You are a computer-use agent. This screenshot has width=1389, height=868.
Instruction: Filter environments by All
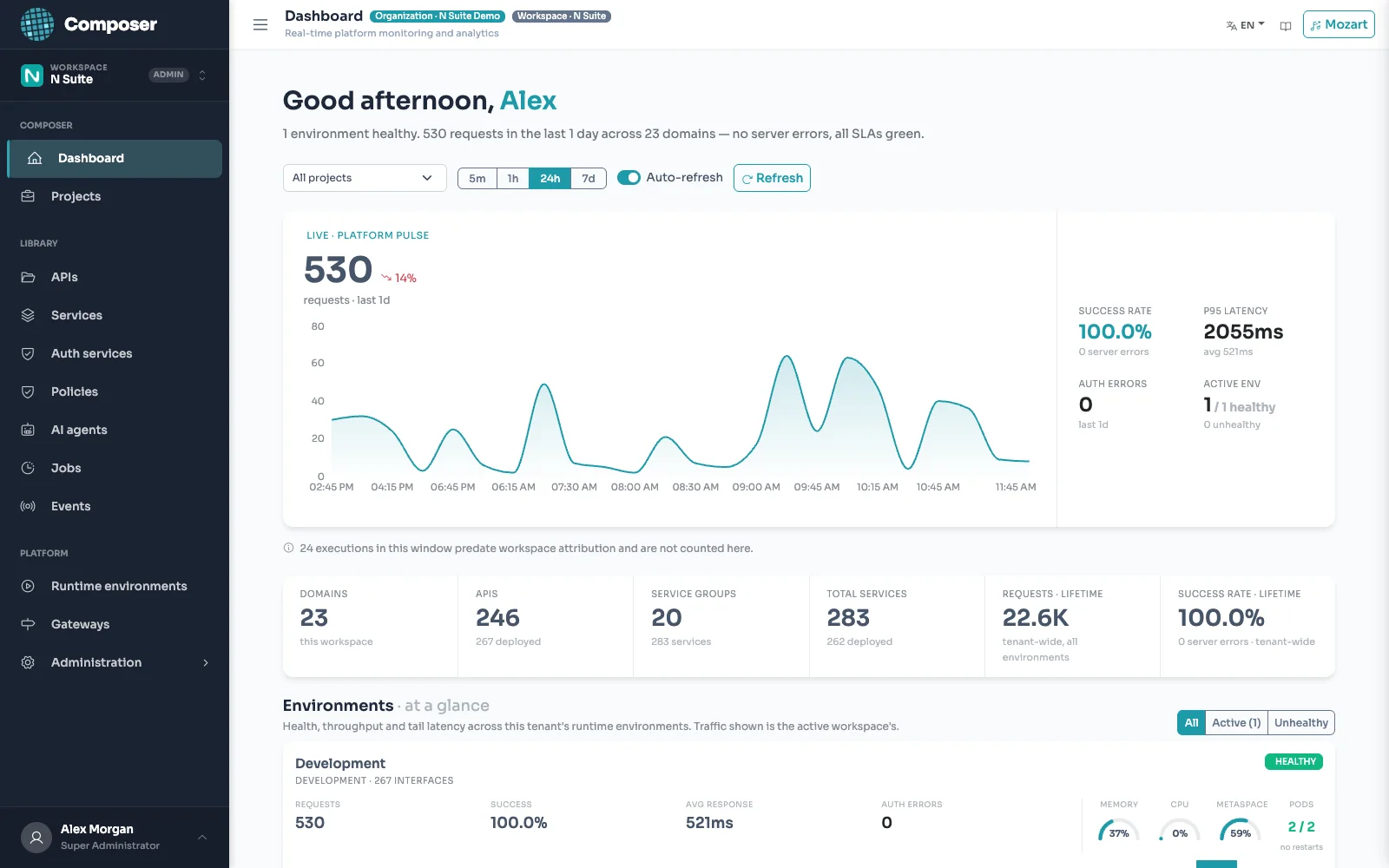(1191, 722)
